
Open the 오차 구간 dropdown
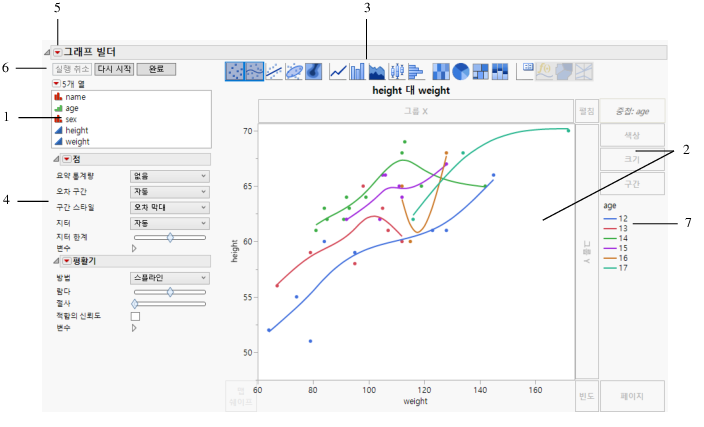[x=170, y=192]
